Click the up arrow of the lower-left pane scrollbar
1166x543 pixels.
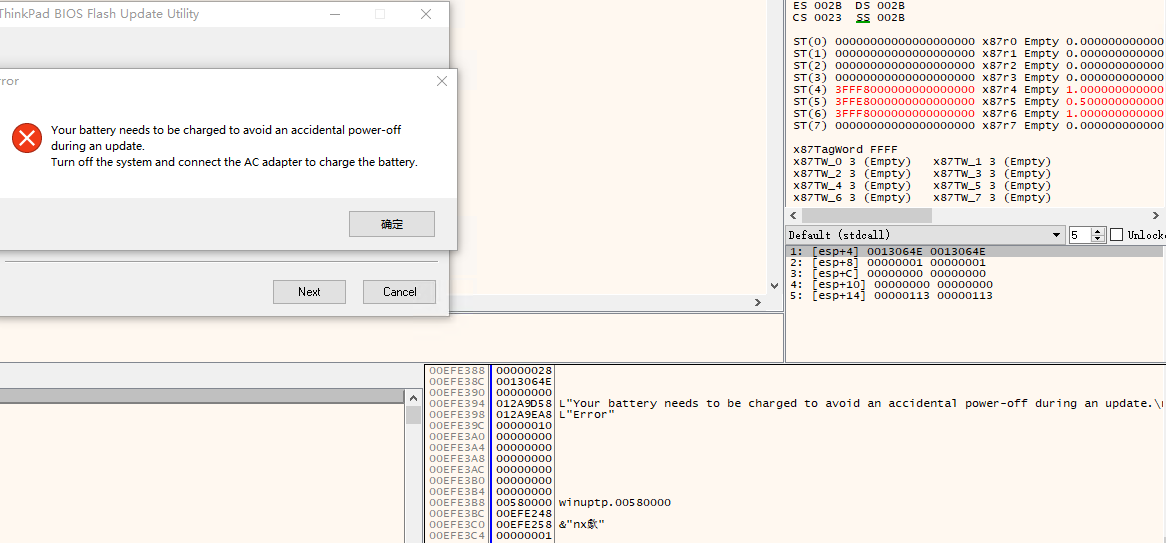pyautogui.click(x=413, y=397)
